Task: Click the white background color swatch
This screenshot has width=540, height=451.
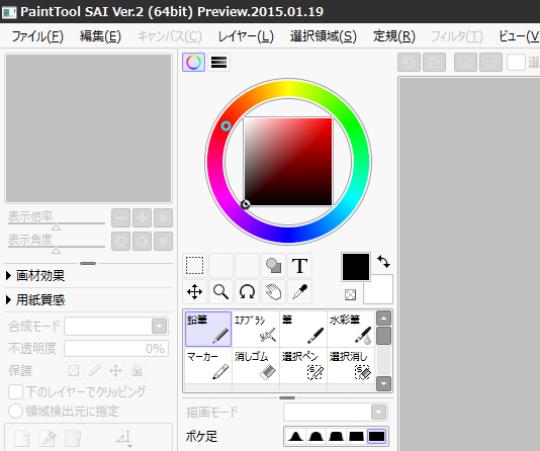Action: 378,290
